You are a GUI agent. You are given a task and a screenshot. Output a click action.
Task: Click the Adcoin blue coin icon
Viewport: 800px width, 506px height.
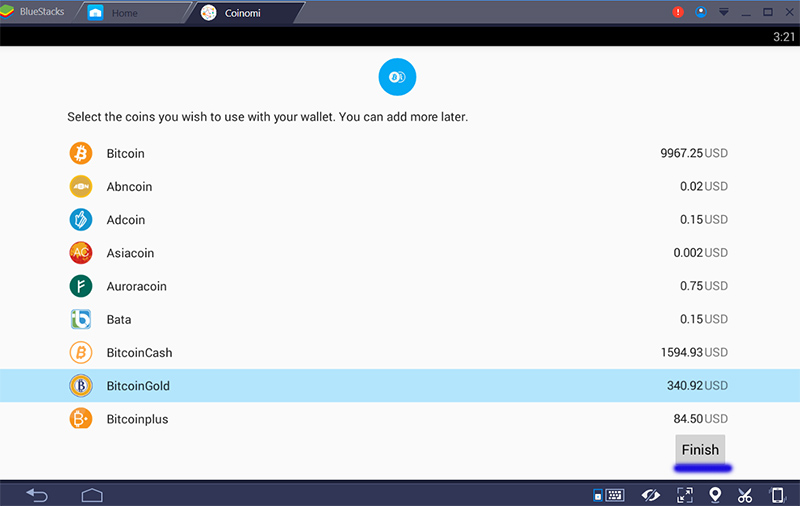coord(81,219)
